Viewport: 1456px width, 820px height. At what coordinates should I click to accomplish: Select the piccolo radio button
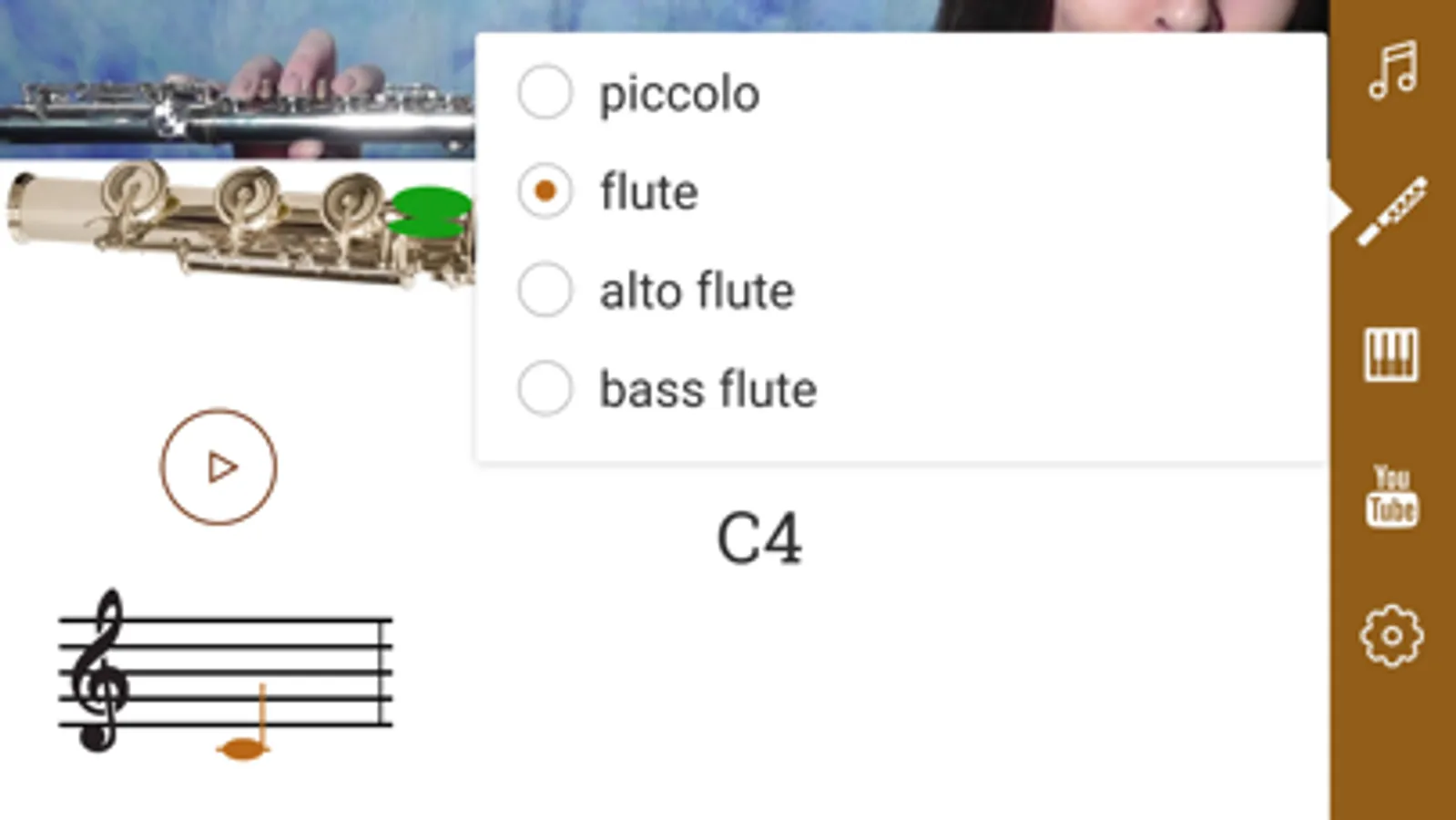pyautogui.click(x=545, y=91)
